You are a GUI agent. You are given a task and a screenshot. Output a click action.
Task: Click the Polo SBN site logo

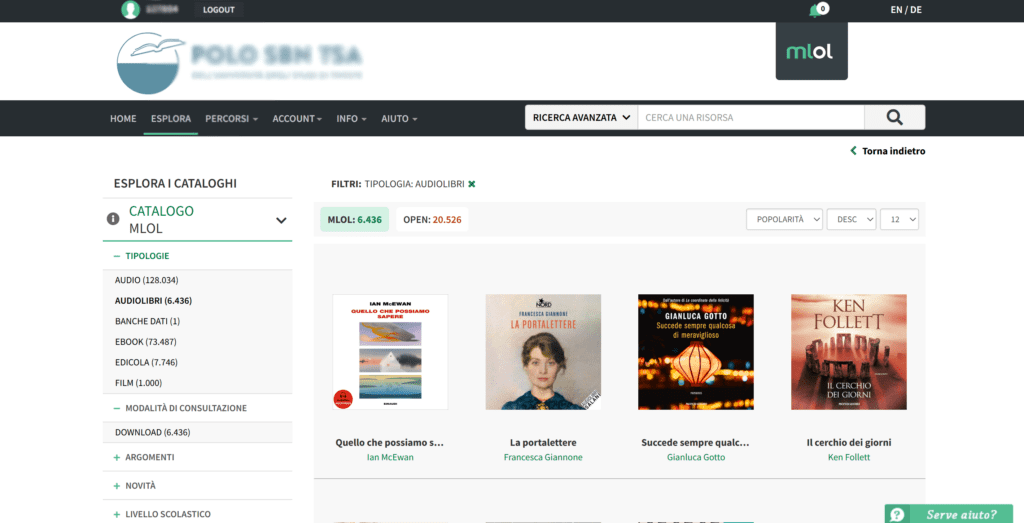(150, 62)
